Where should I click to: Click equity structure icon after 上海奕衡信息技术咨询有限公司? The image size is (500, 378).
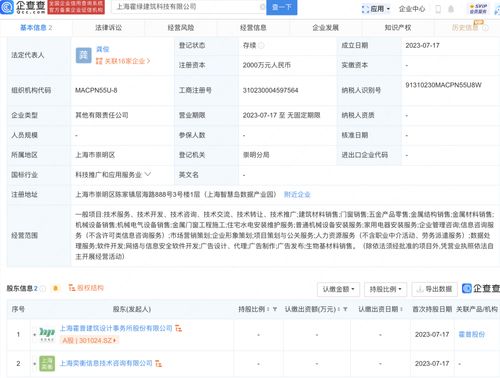tap(158, 363)
